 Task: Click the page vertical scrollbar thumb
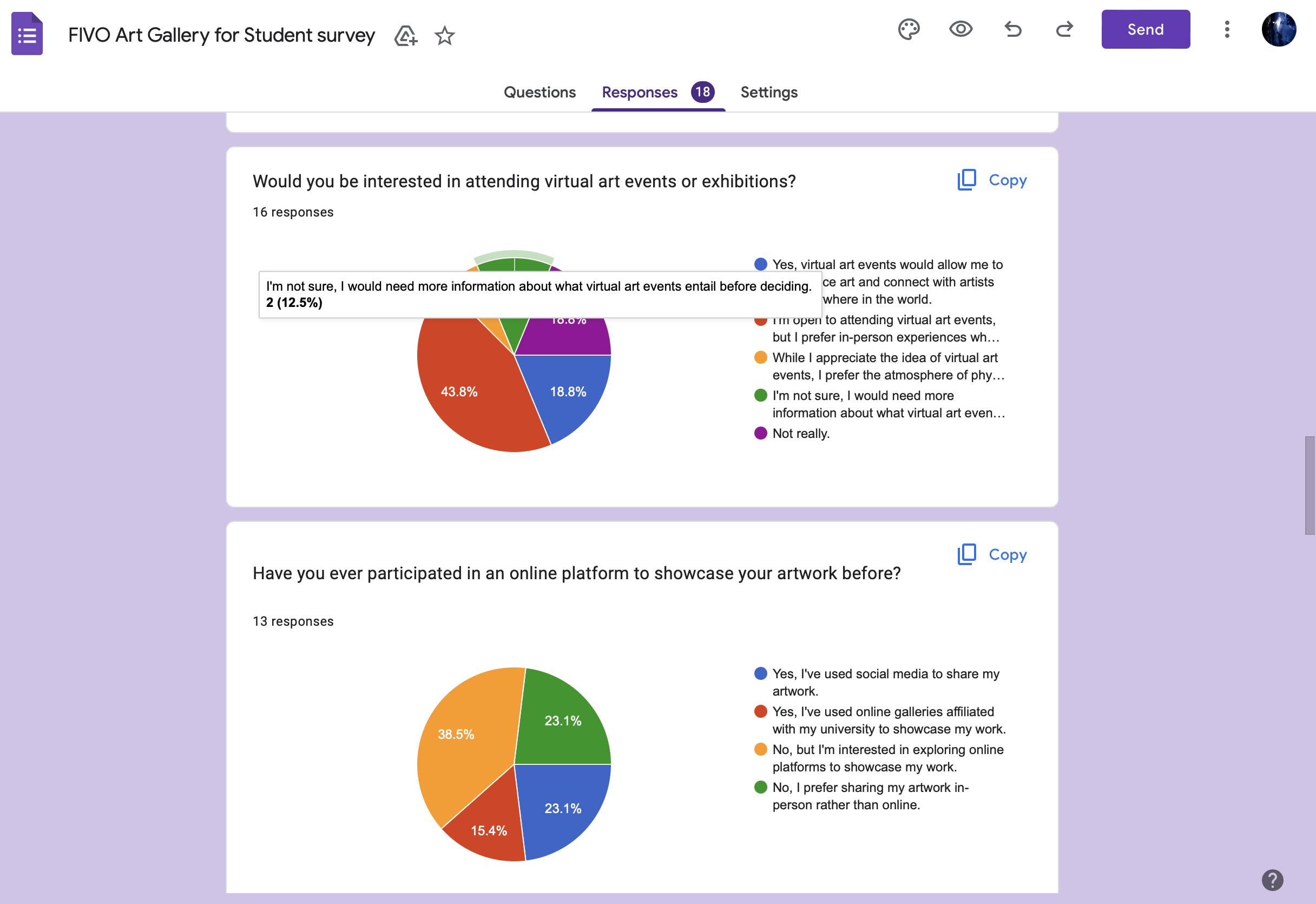click(1309, 485)
